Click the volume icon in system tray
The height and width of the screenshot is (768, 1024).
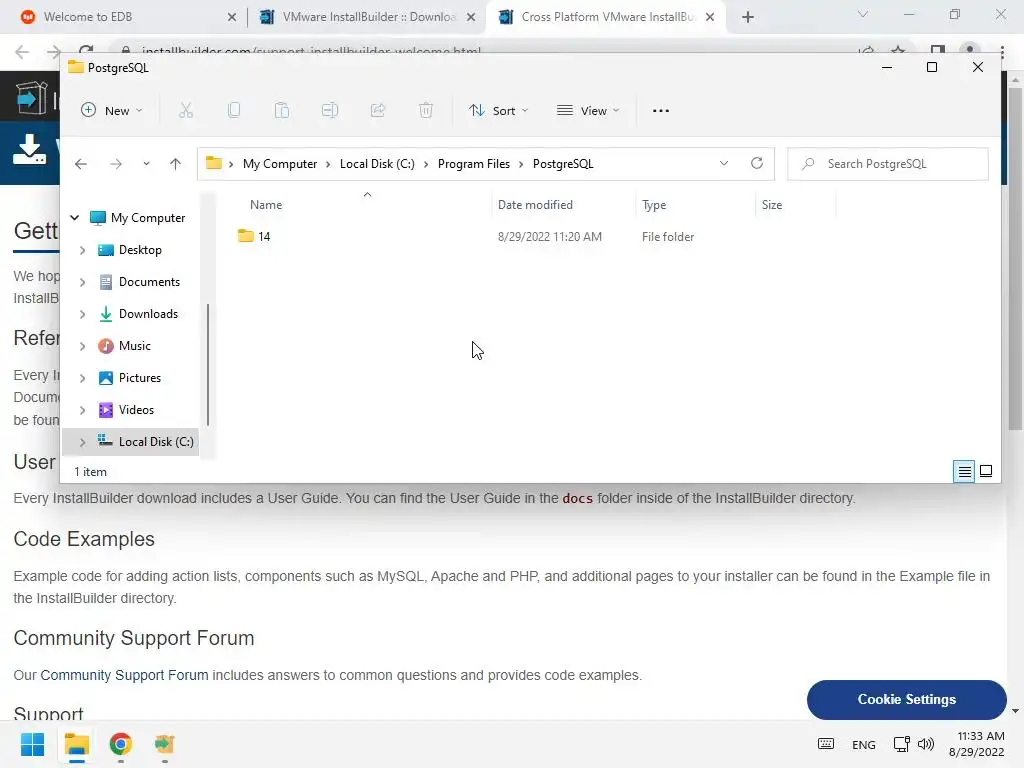click(926, 744)
